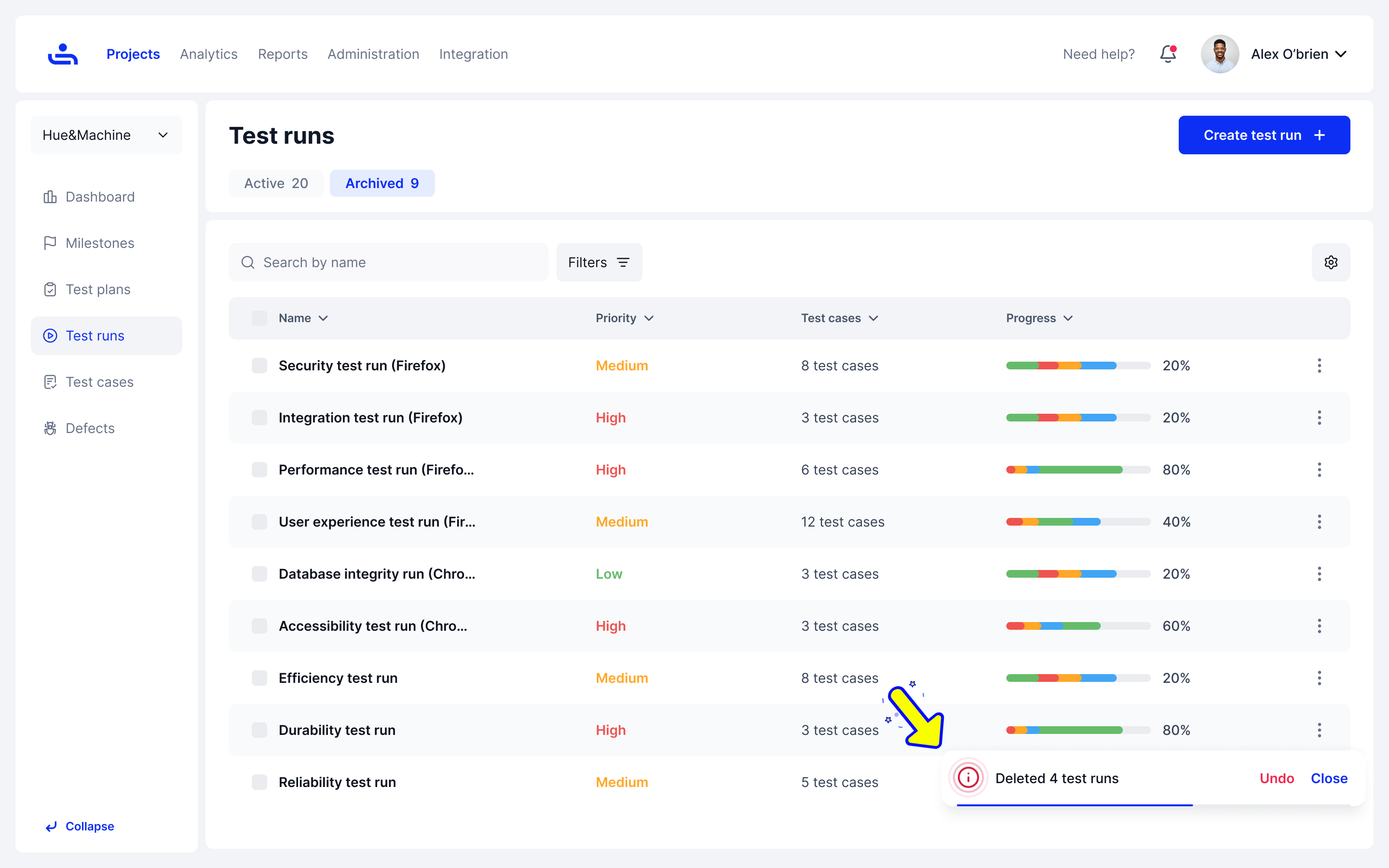Select the Efficiency test run checkbox
This screenshot has height=868, width=1389.
(x=259, y=678)
